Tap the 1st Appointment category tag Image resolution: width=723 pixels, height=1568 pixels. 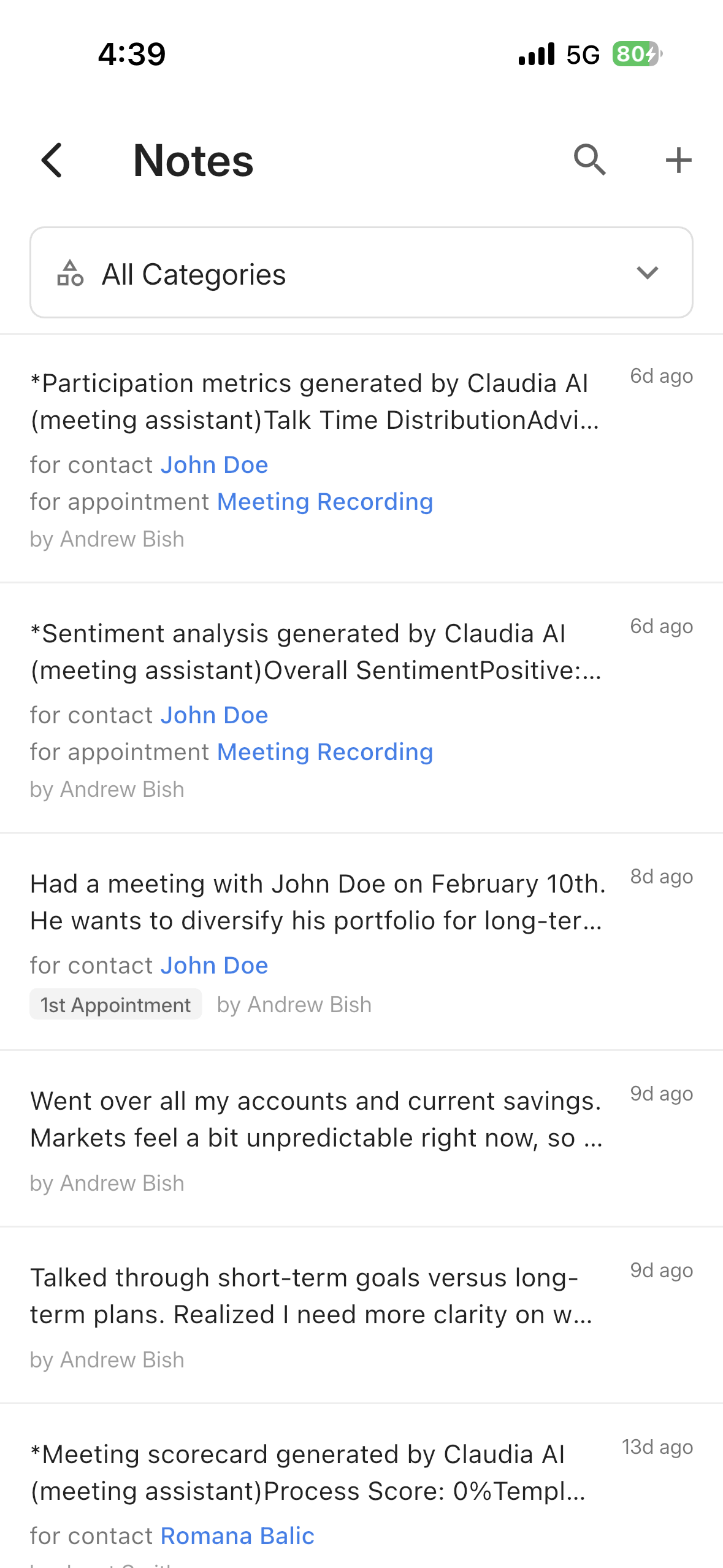point(116,1005)
